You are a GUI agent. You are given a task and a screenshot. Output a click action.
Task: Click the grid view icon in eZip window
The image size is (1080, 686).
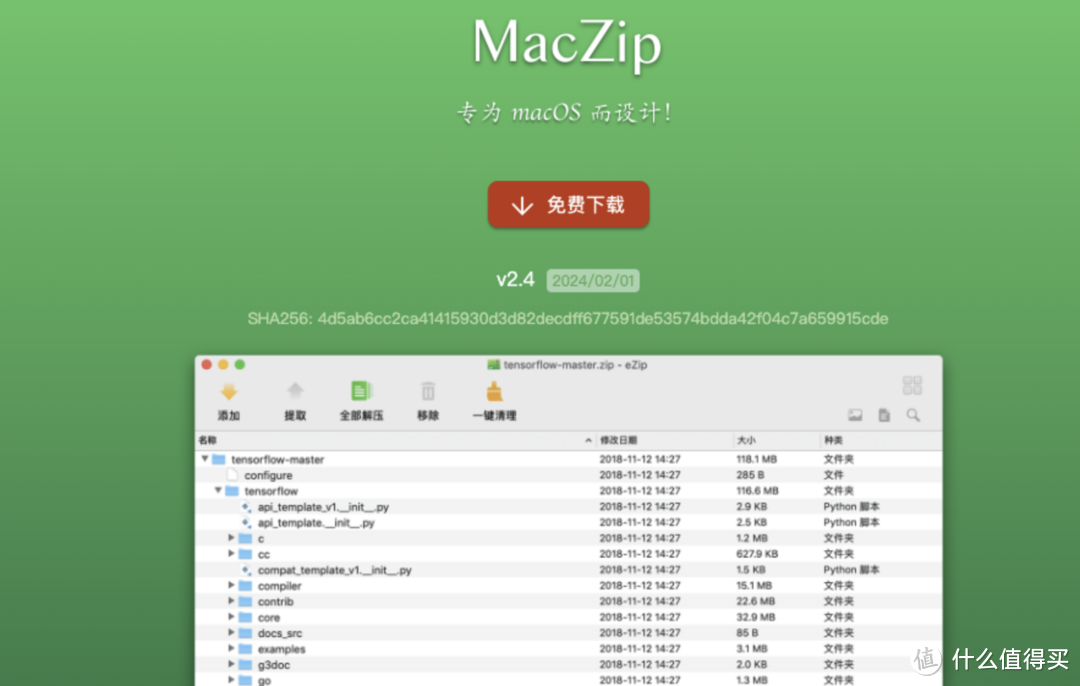[912, 385]
